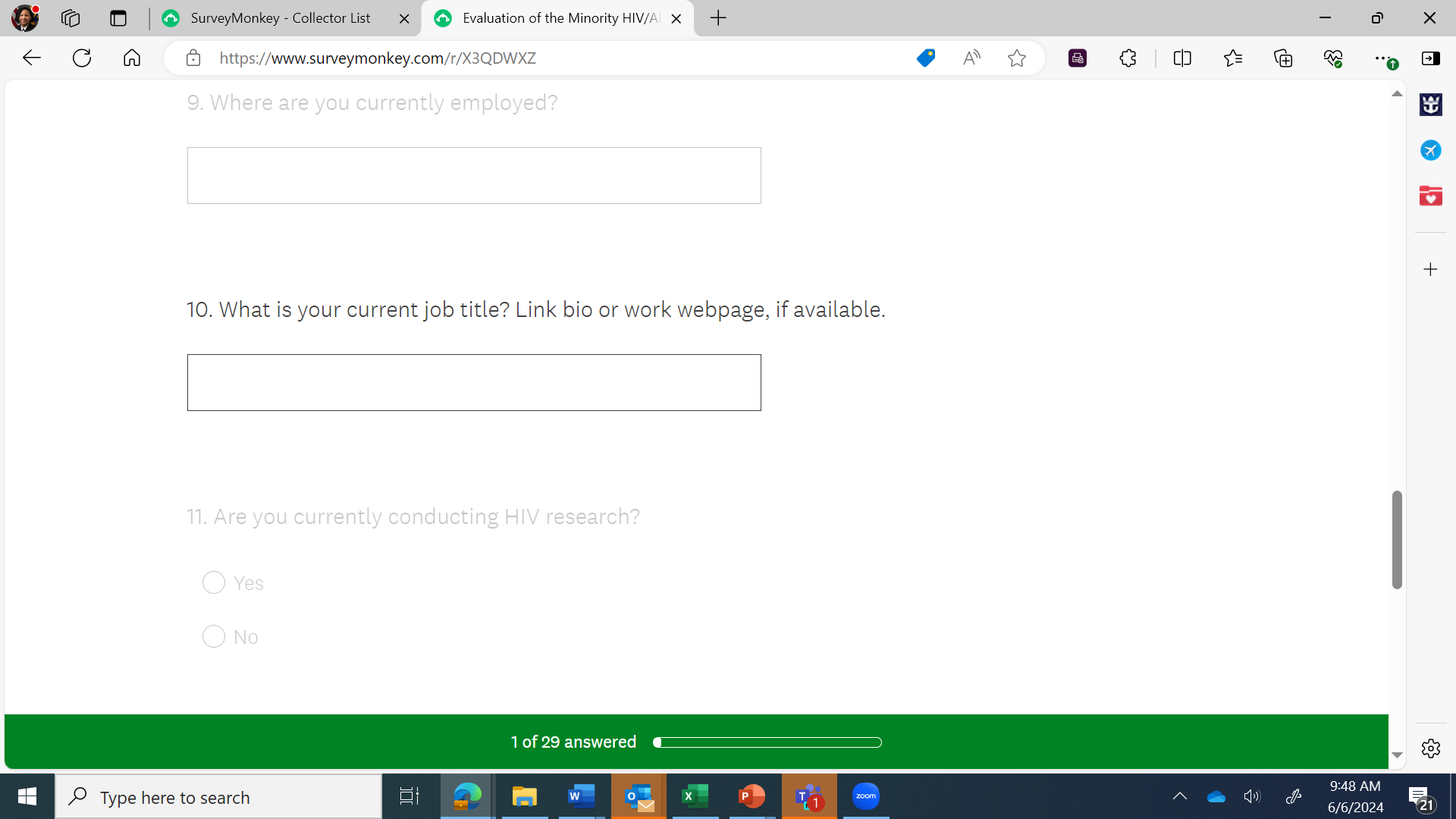Refresh the survey page
This screenshot has height=819, width=1456.
[82, 58]
